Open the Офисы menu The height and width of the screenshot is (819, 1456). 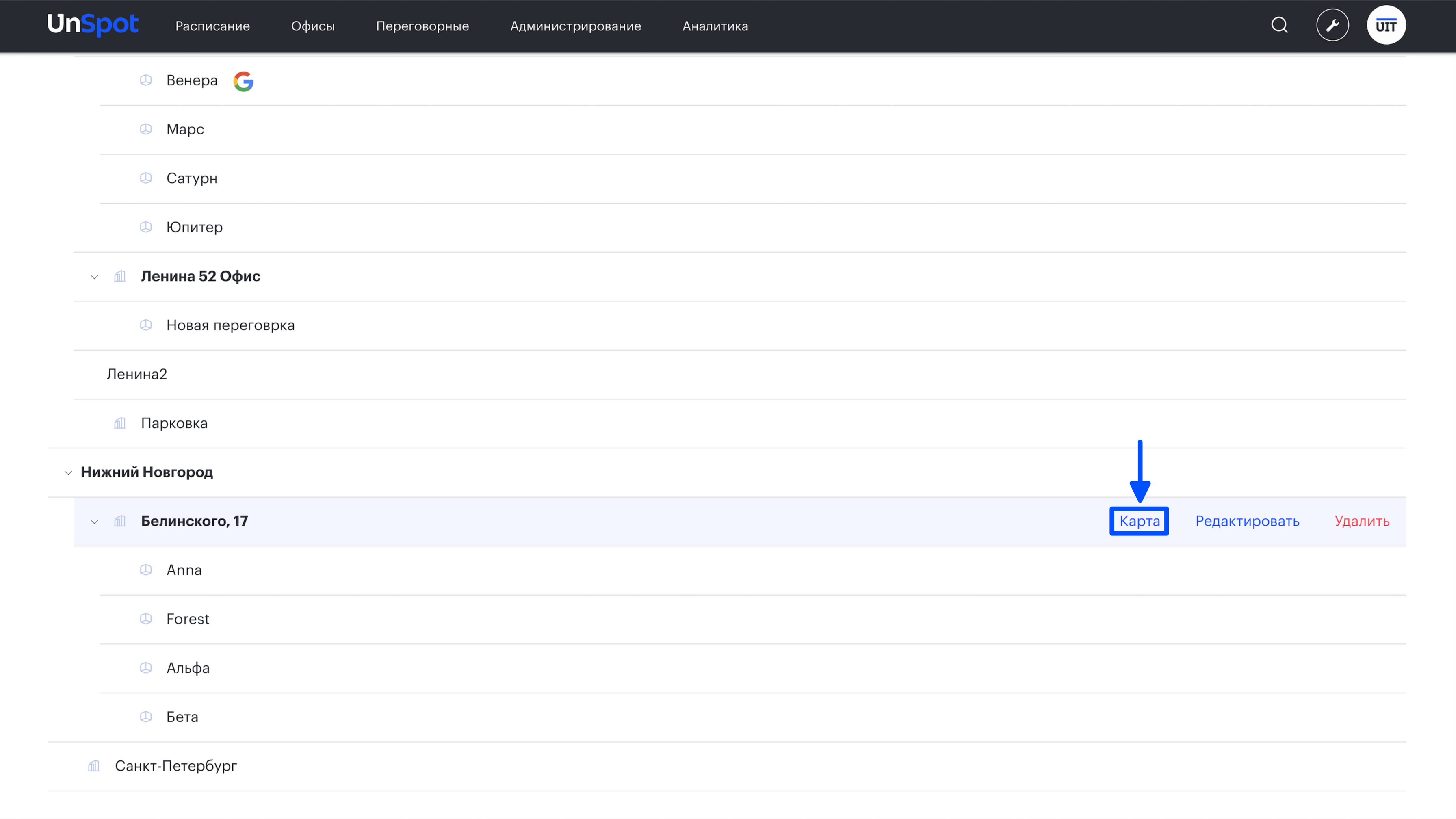(313, 26)
